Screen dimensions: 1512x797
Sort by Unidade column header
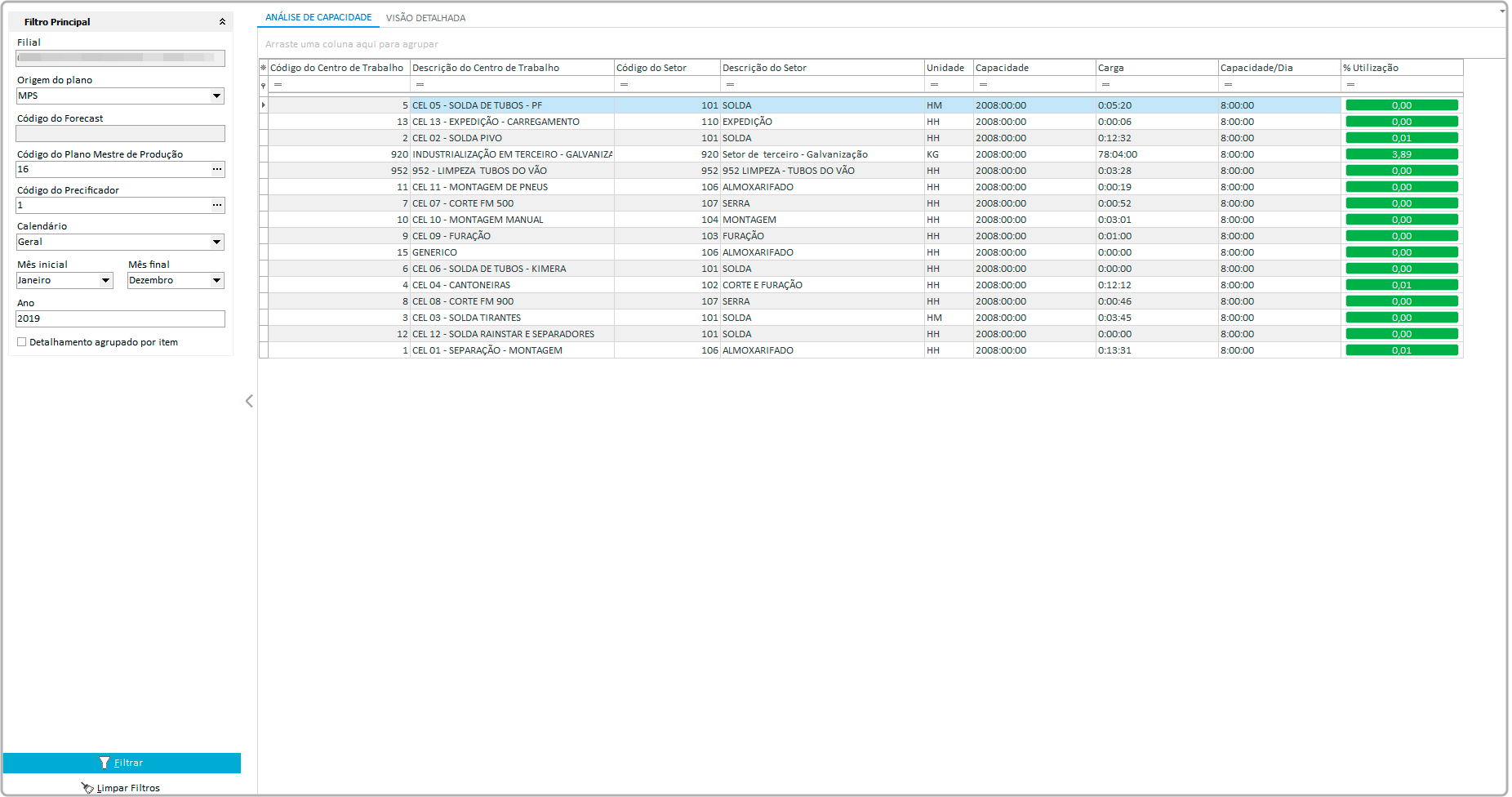pyautogui.click(x=949, y=68)
